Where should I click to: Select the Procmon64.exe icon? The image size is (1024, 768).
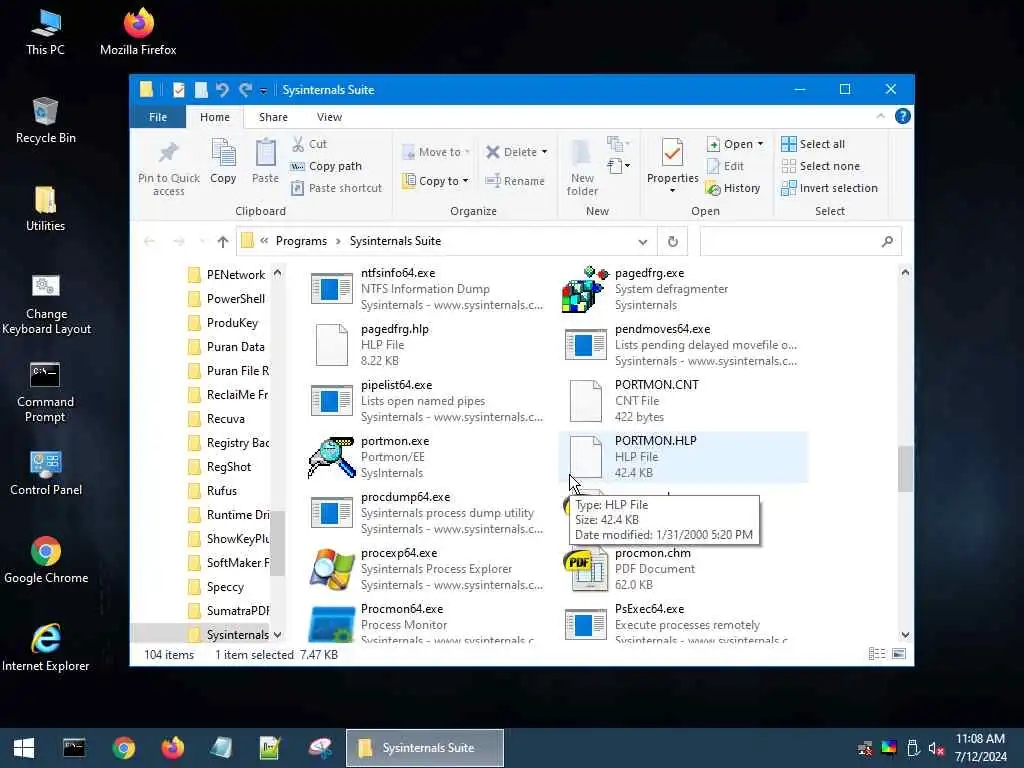click(331, 624)
